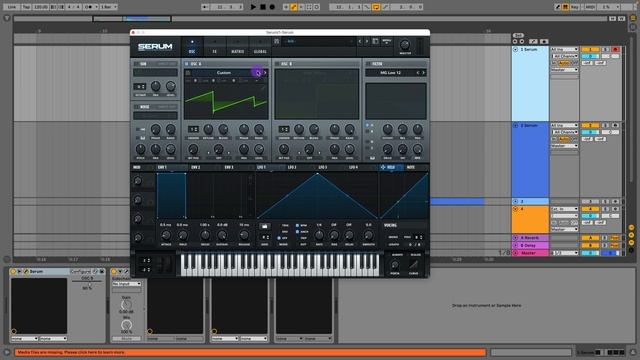Toggle LFO ANCH checkbox
The width and height of the screenshot is (640, 360).
tap(297, 231)
